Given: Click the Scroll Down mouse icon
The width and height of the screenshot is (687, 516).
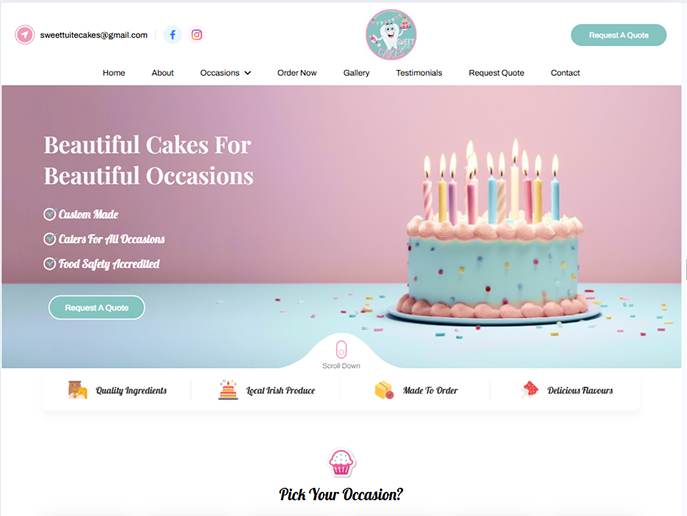Looking at the screenshot, I should coord(341,350).
